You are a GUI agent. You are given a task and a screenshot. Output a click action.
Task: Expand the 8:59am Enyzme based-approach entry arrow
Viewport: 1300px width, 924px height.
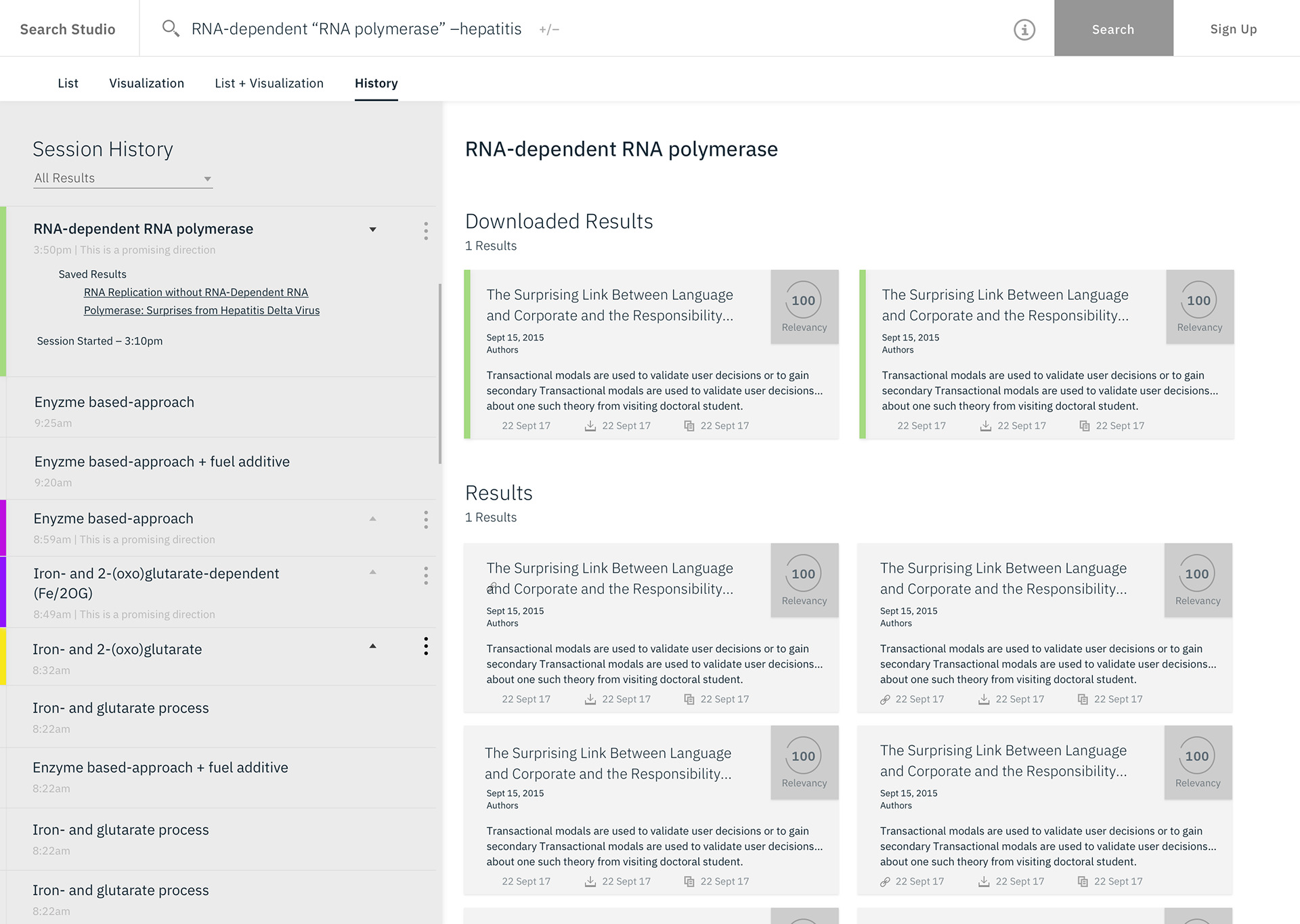pos(372,519)
